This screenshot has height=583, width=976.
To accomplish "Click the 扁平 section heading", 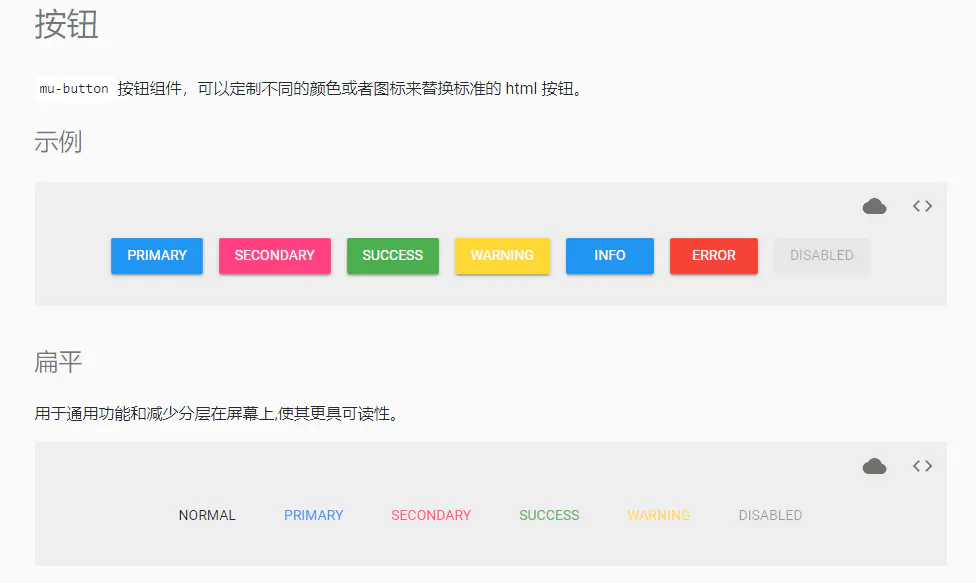I will (x=51, y=363).
